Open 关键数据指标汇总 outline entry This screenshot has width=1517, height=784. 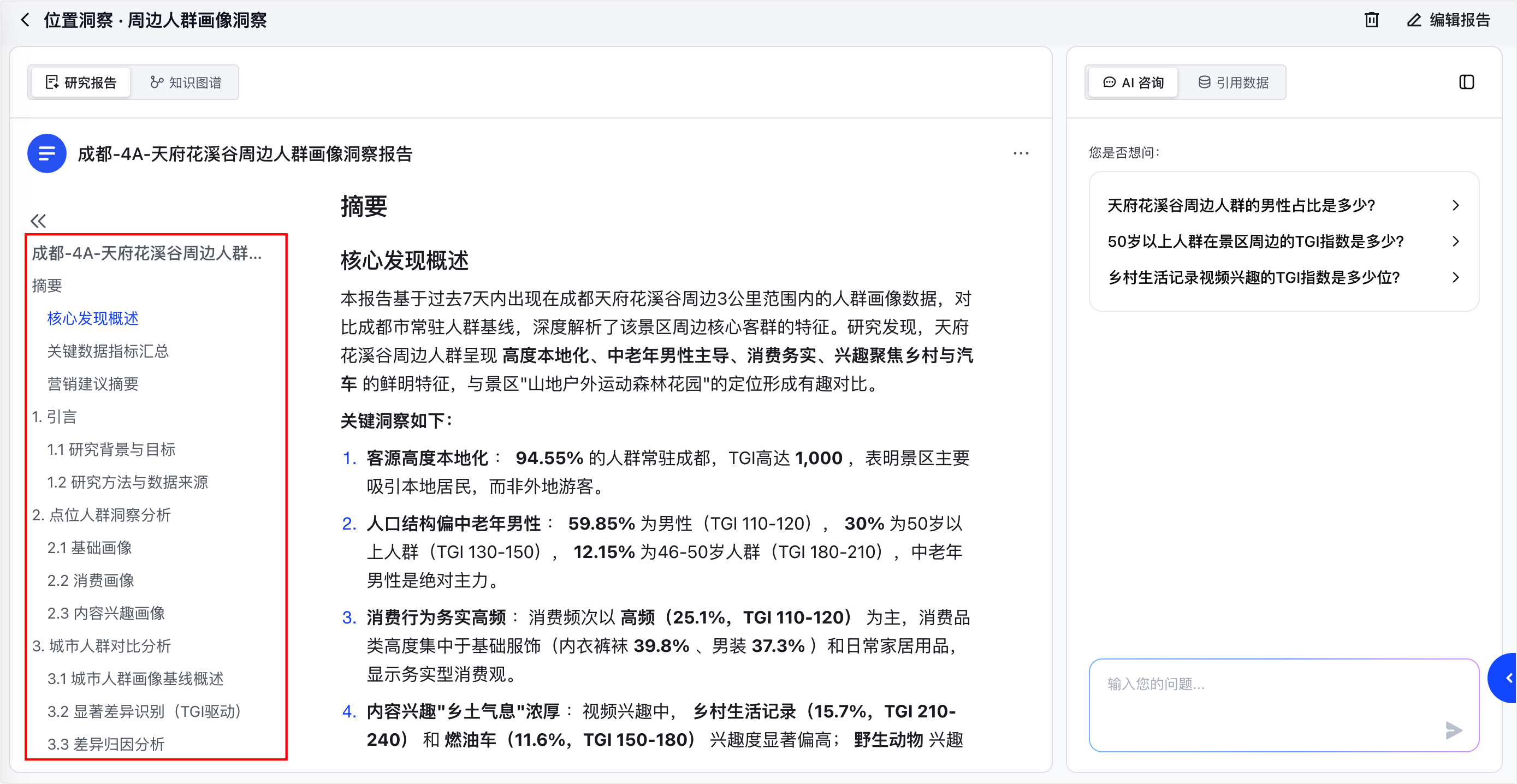[108, 352]
